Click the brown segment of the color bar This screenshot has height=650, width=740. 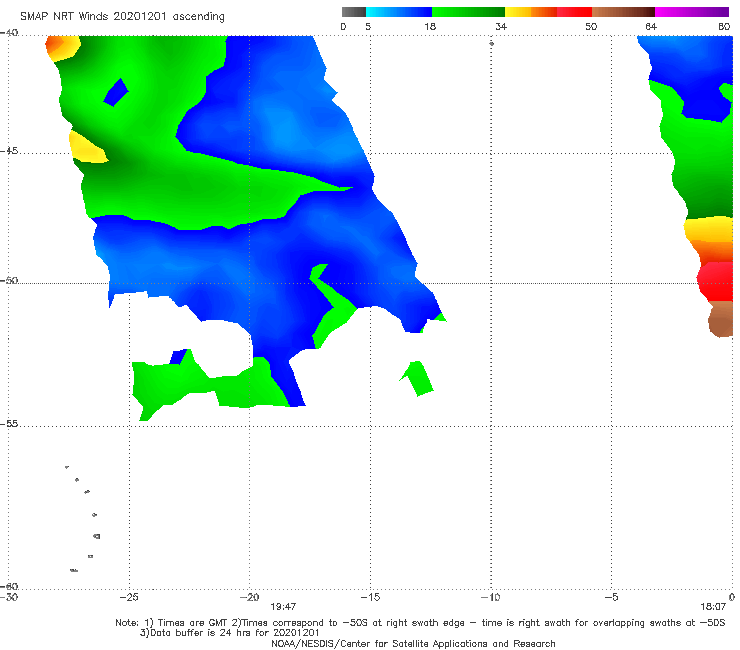(x=623, y=12)
